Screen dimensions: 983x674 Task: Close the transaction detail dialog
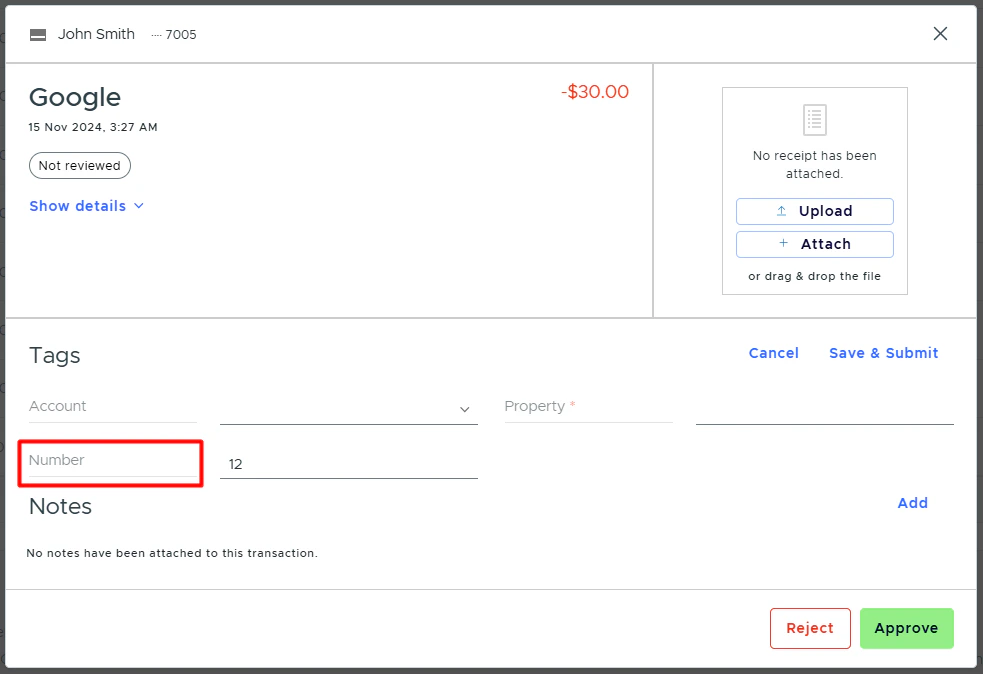tap(940, 33)
